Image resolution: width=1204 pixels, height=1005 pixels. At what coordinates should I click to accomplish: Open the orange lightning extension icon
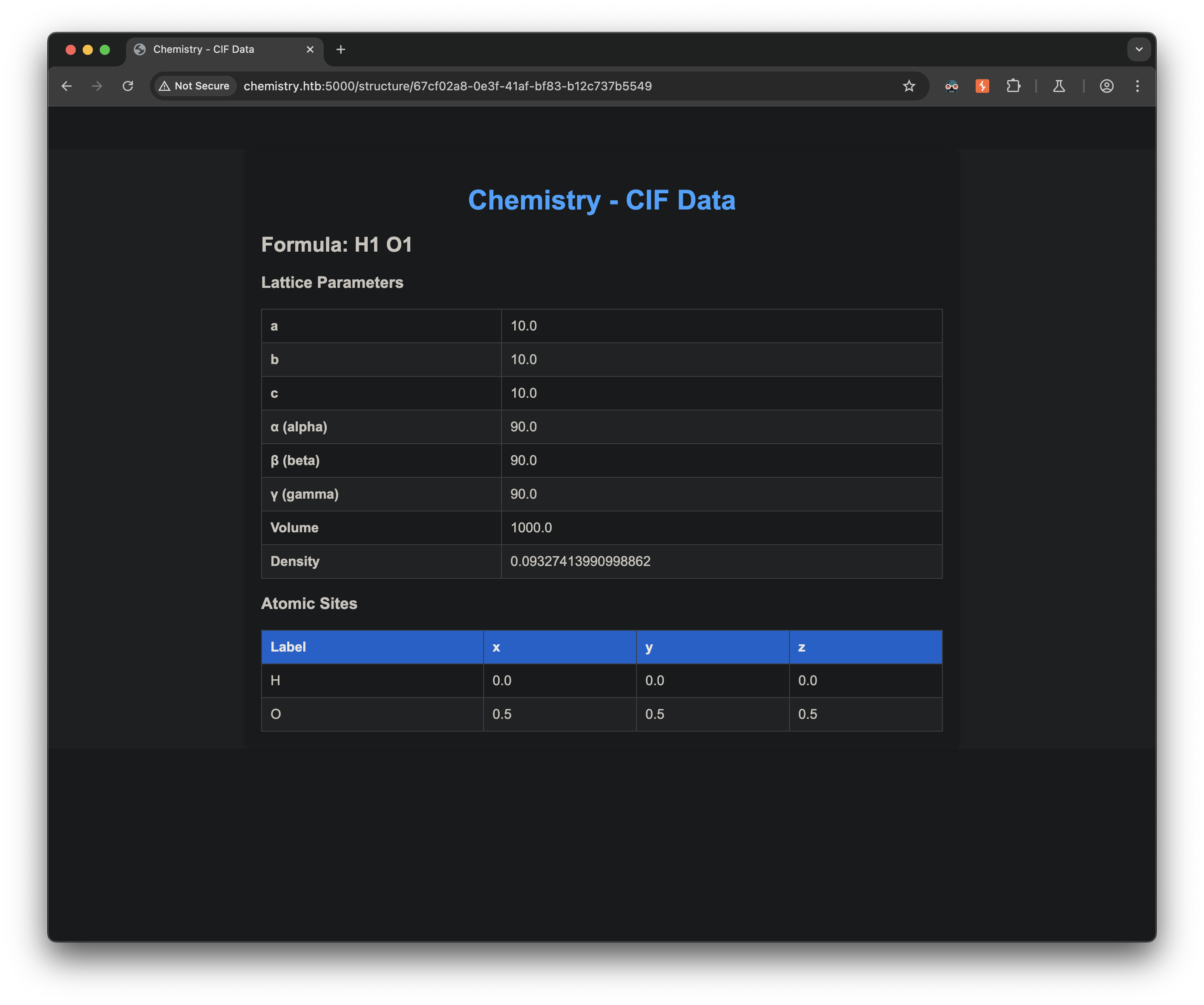(x=982, y=86)
